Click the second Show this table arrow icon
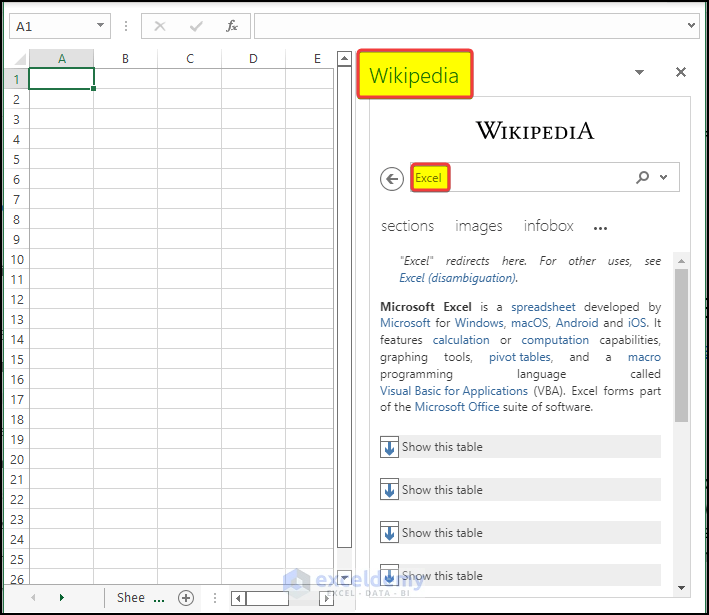The width and height of the screenshot is (709, 615). (x=389, y=489)
